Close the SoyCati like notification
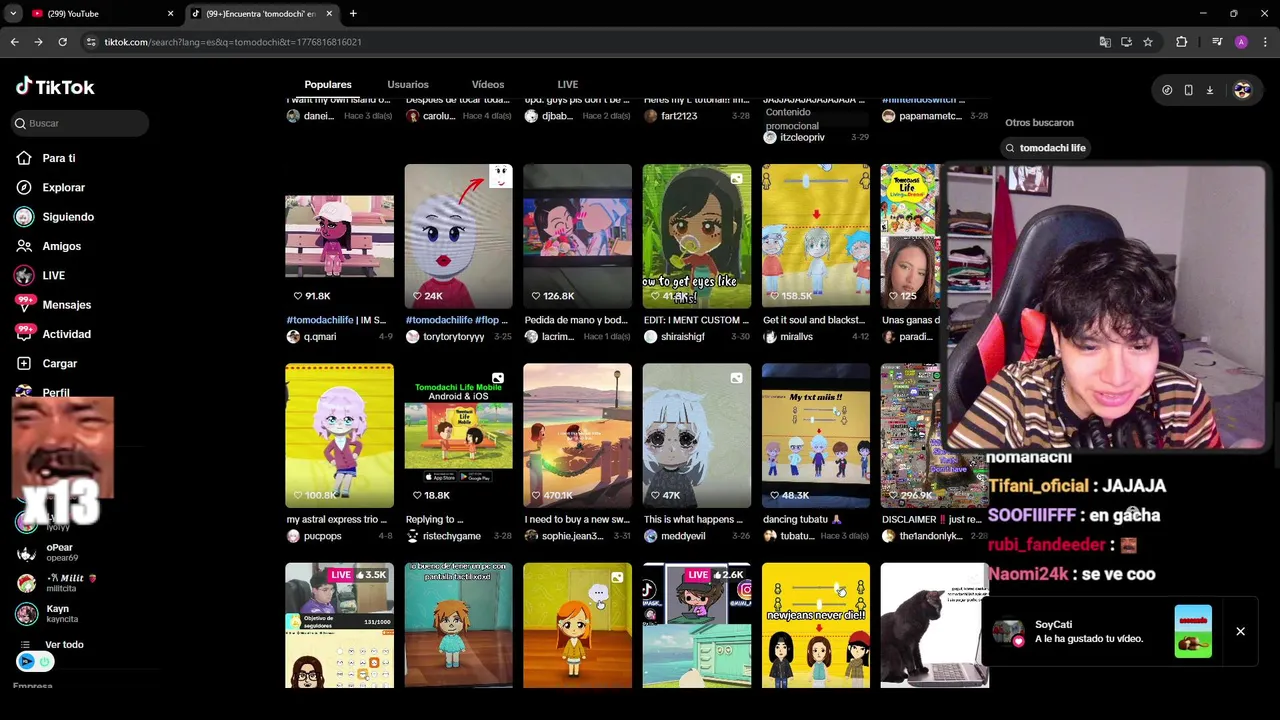This screenshot has width=1280, height=720. click(1240, 631)
